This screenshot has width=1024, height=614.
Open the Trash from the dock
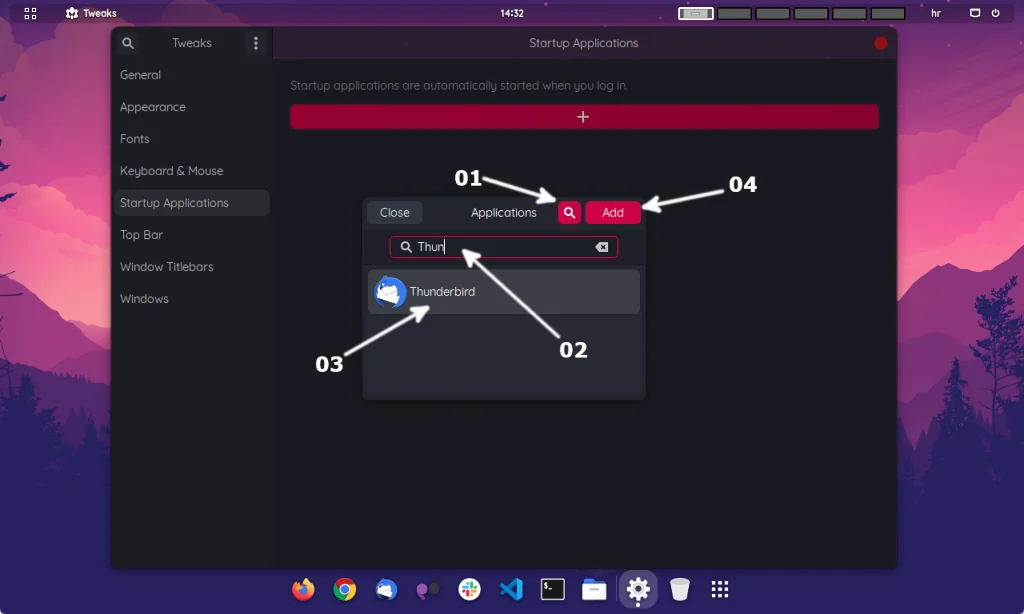point(680,590)
